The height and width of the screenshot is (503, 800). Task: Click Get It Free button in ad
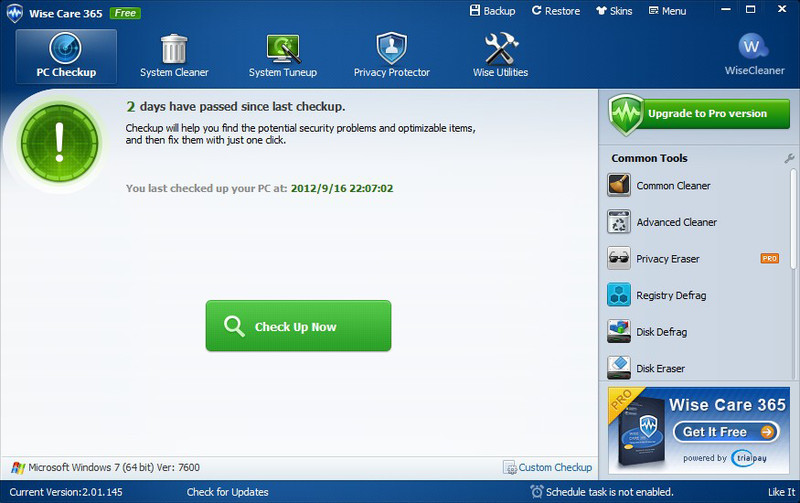point(727,432)
